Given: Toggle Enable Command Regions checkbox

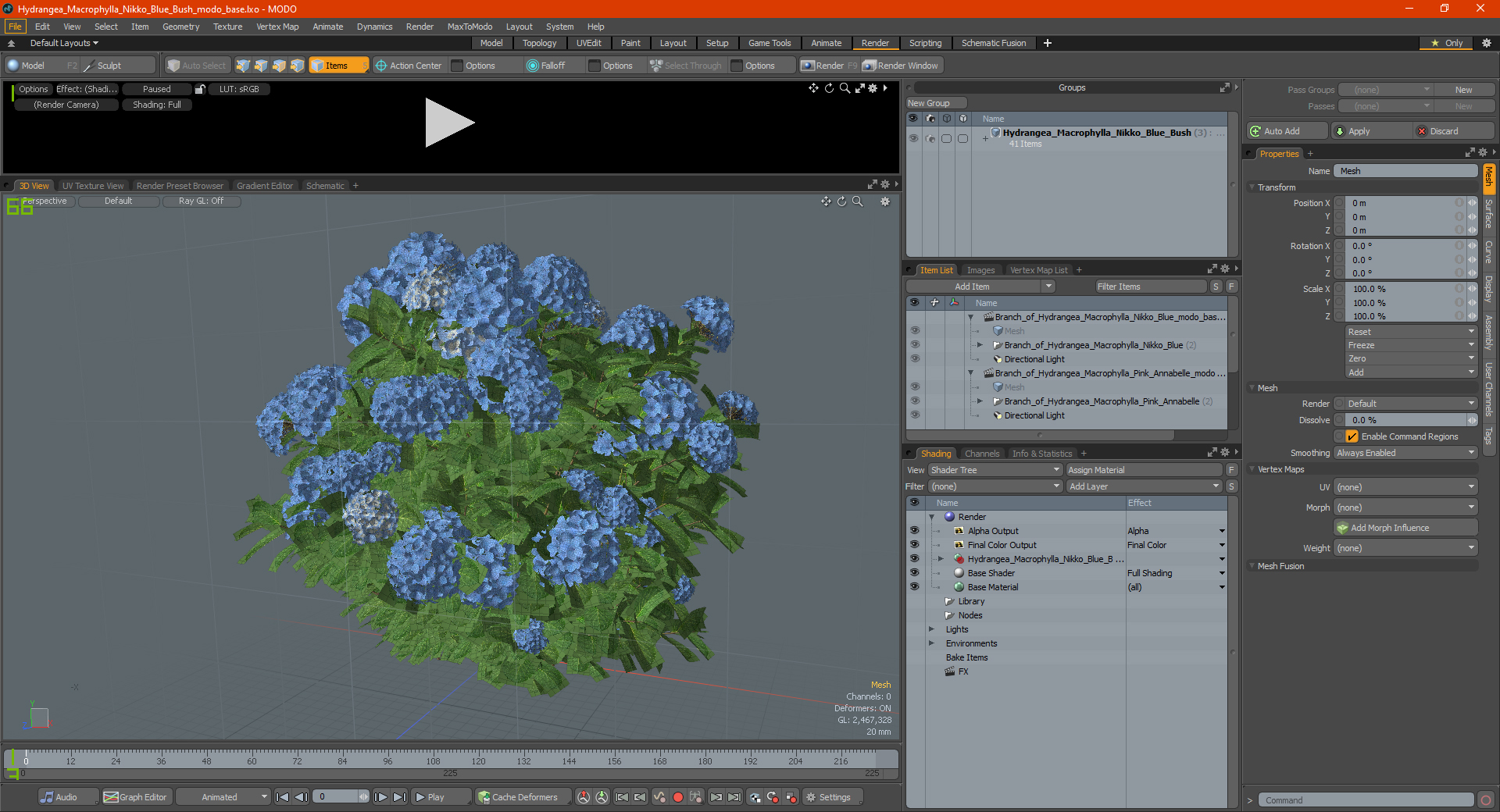Looking at the screenshot, I should point(1352,436).
